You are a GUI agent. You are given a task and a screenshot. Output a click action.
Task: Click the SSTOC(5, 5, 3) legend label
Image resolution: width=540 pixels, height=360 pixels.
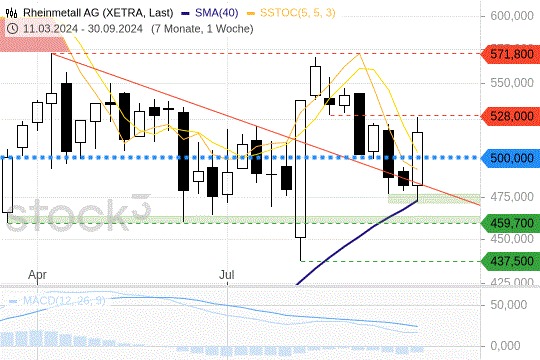(298, 13)
